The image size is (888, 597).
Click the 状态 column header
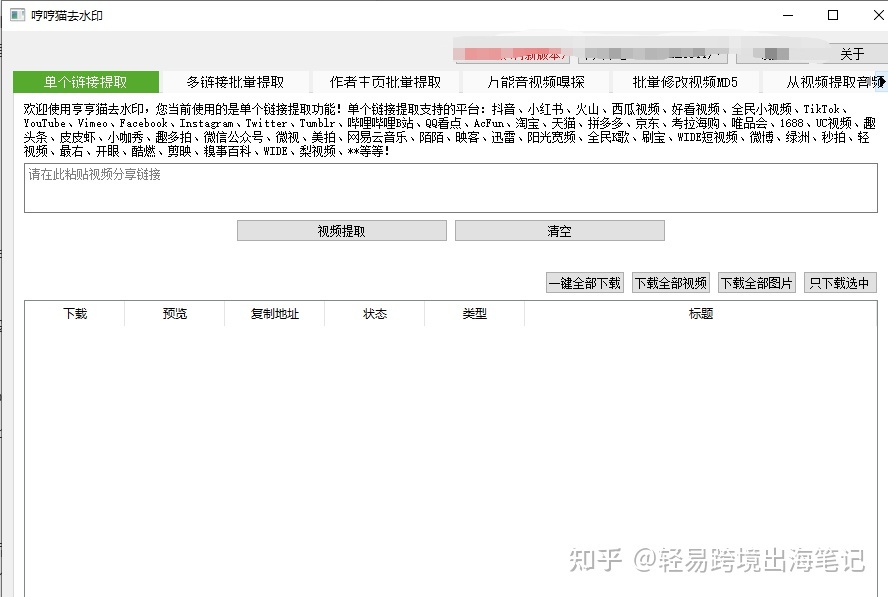373,313
